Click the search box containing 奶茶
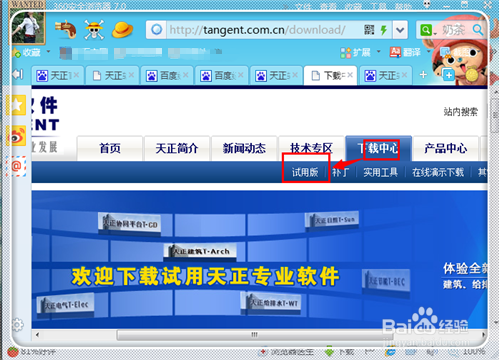Screen dimensions: 499x360 (x=454, y=30)
